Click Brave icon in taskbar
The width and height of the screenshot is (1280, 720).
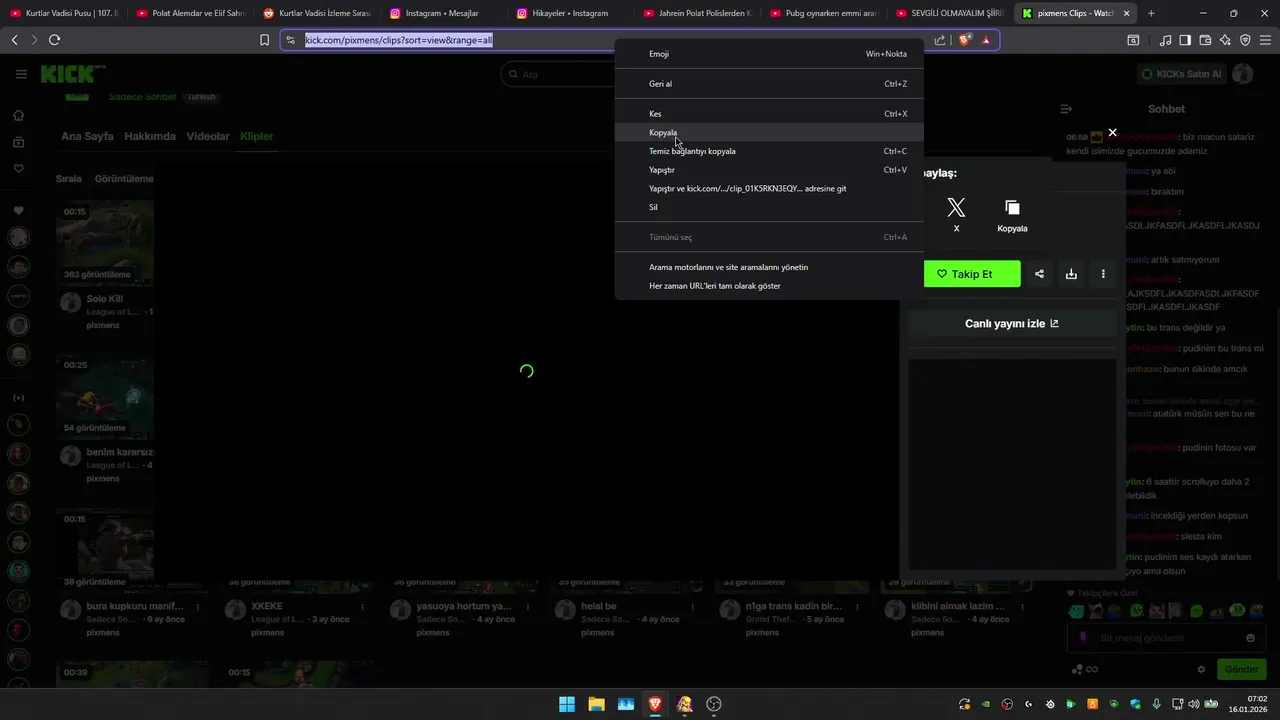click(x=655, y=704)
